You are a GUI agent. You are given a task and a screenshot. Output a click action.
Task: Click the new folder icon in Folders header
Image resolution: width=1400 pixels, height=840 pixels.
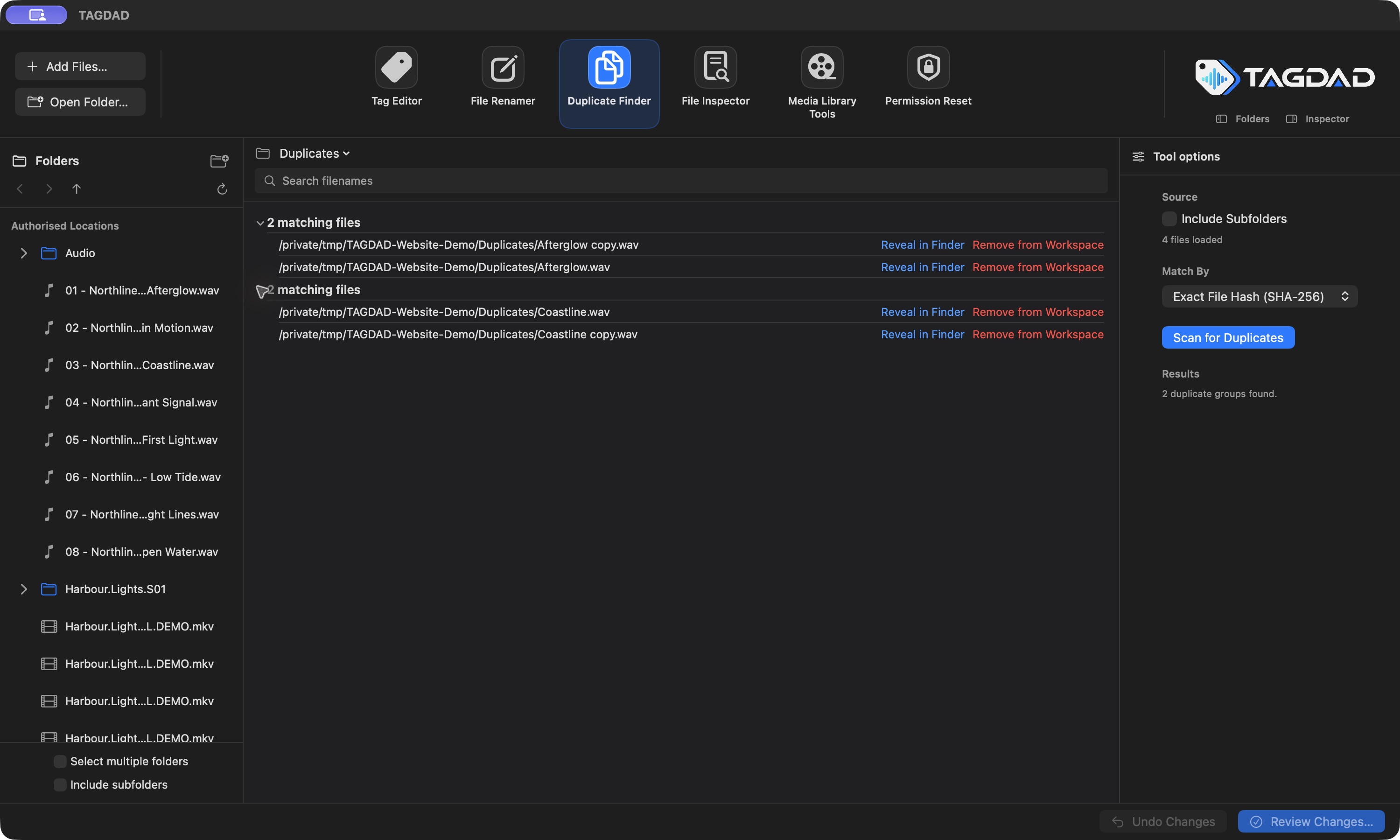tap(219, 161)
